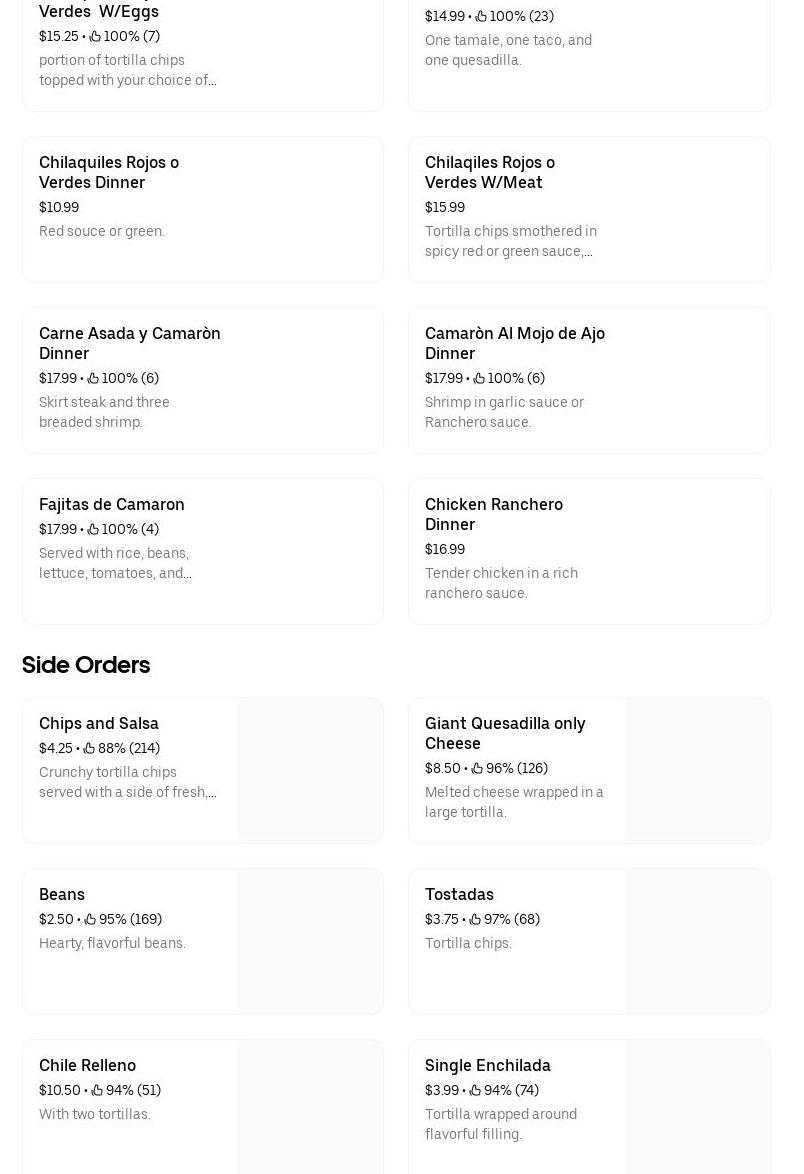Open Carne Asada y Camaròn Dinner
The height and width of the screenshot is (1174, 804).
(x=130, y=343)
